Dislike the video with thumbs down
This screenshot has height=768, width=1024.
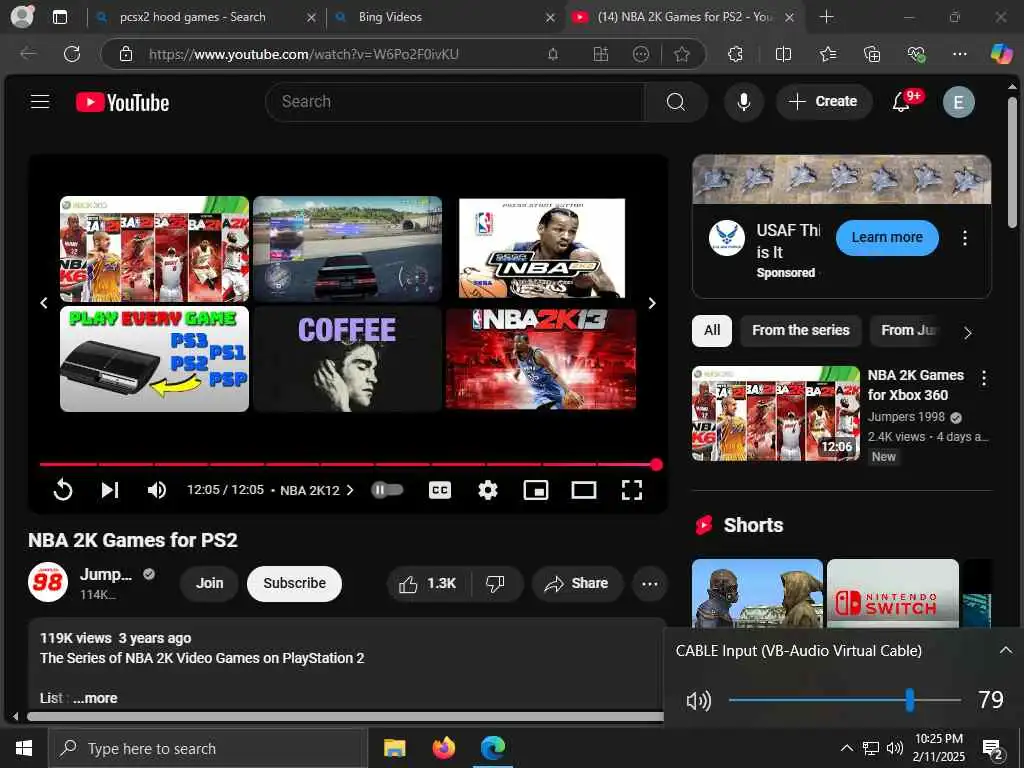point(496,583)
